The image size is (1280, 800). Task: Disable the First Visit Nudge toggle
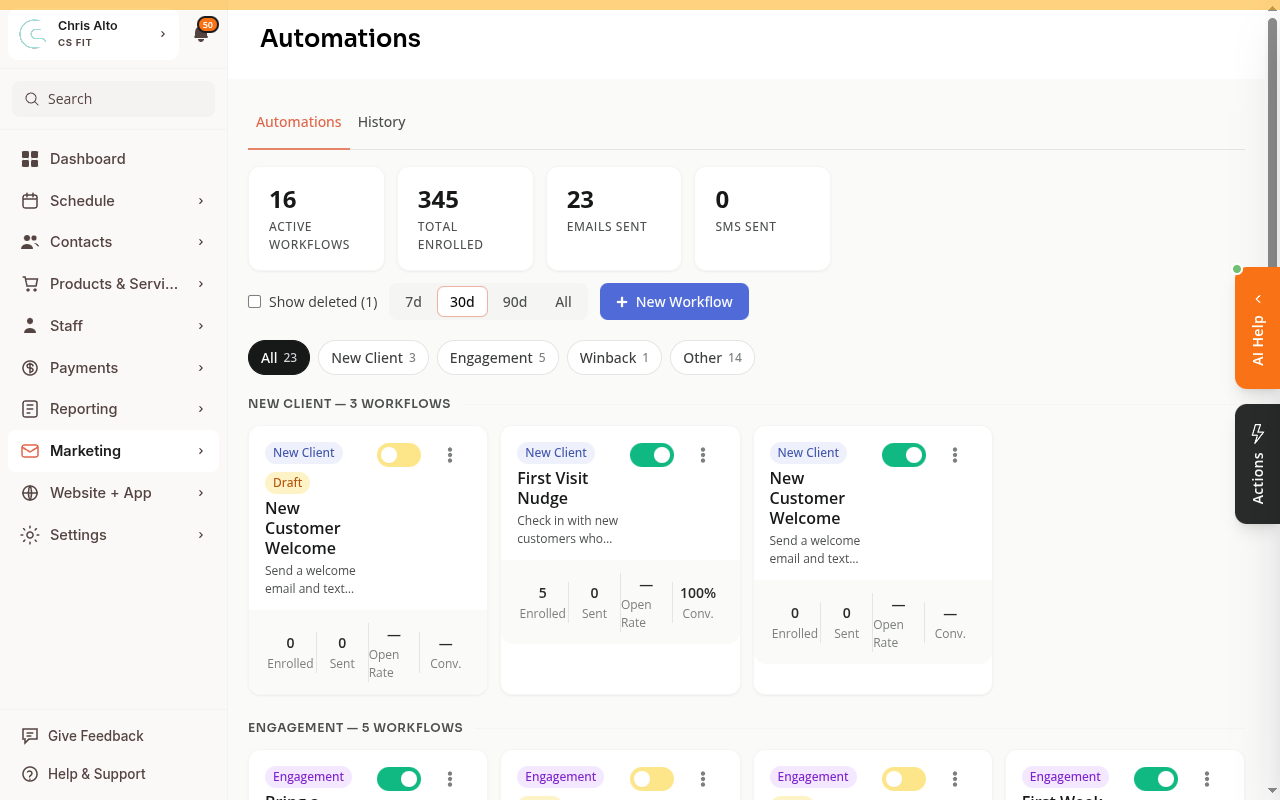pos(652,455)
